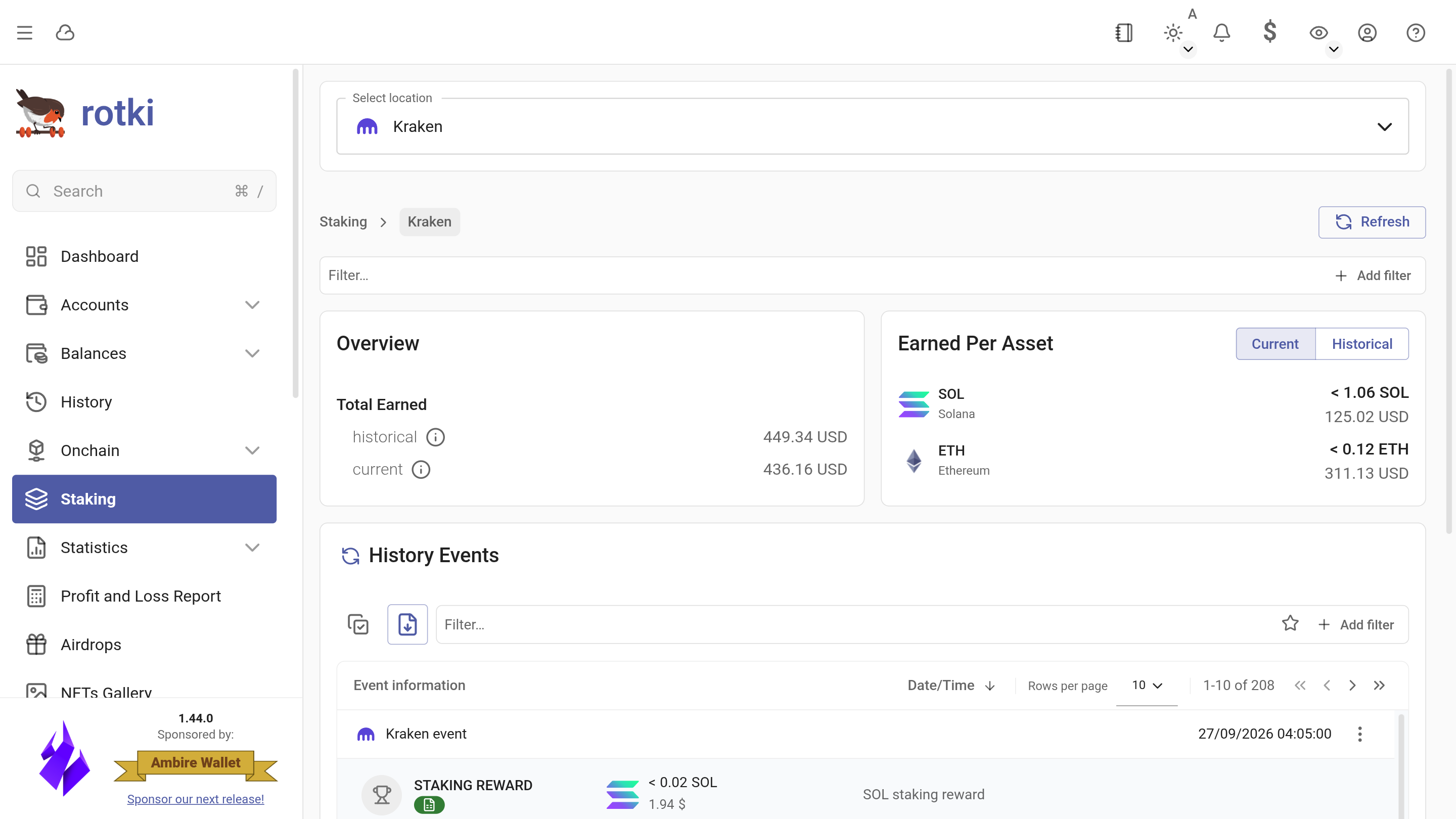Viewport: 1456px width, 819px height.
Task: Switch theme with the sun icon
Action: 1173,33
